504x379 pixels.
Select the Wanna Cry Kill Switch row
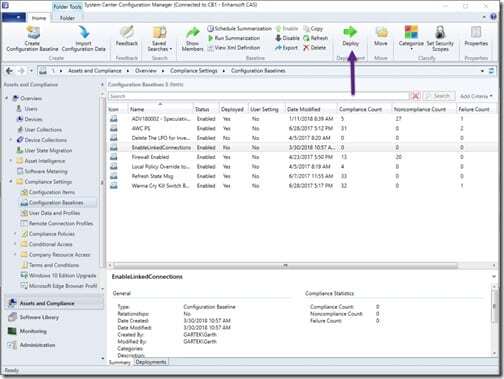(x=302, y=186)
